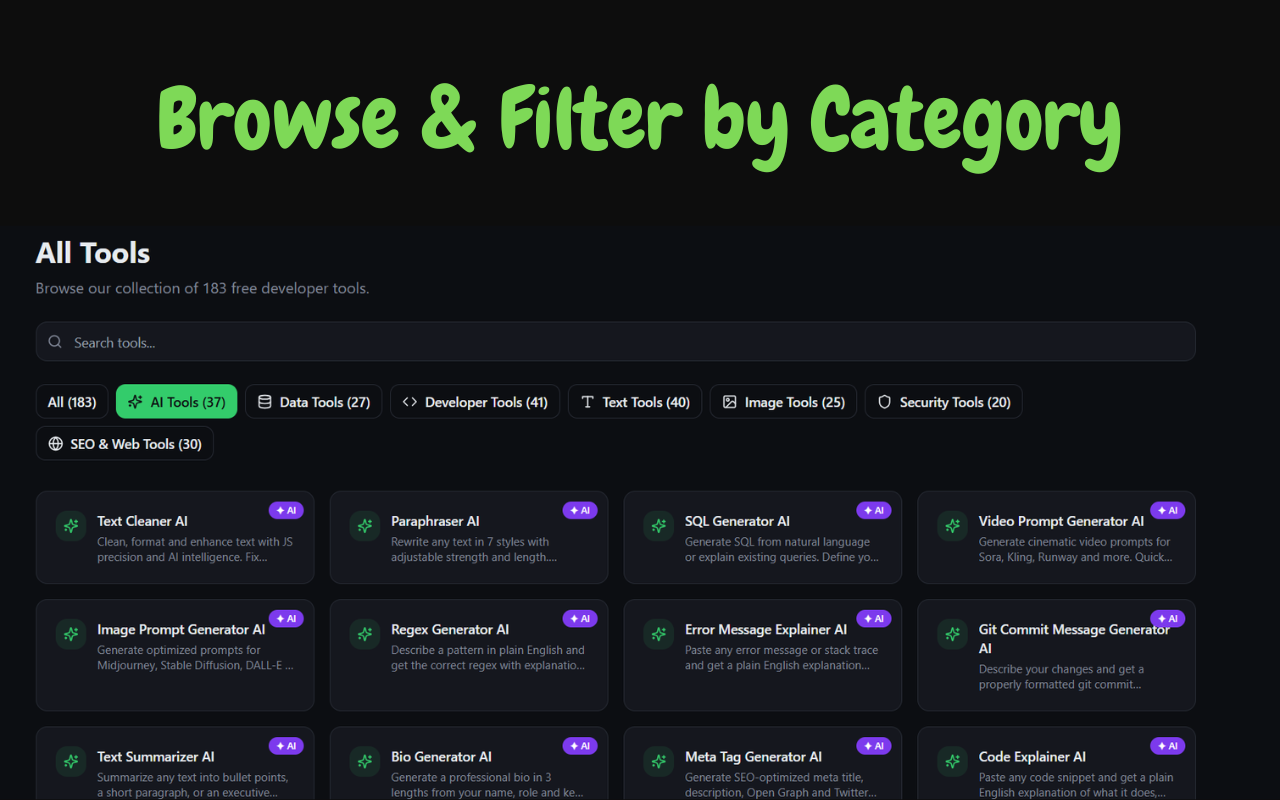Switch to the Developer Tools (41) category
Screen dimensions: 1280x800
(475, 401)
